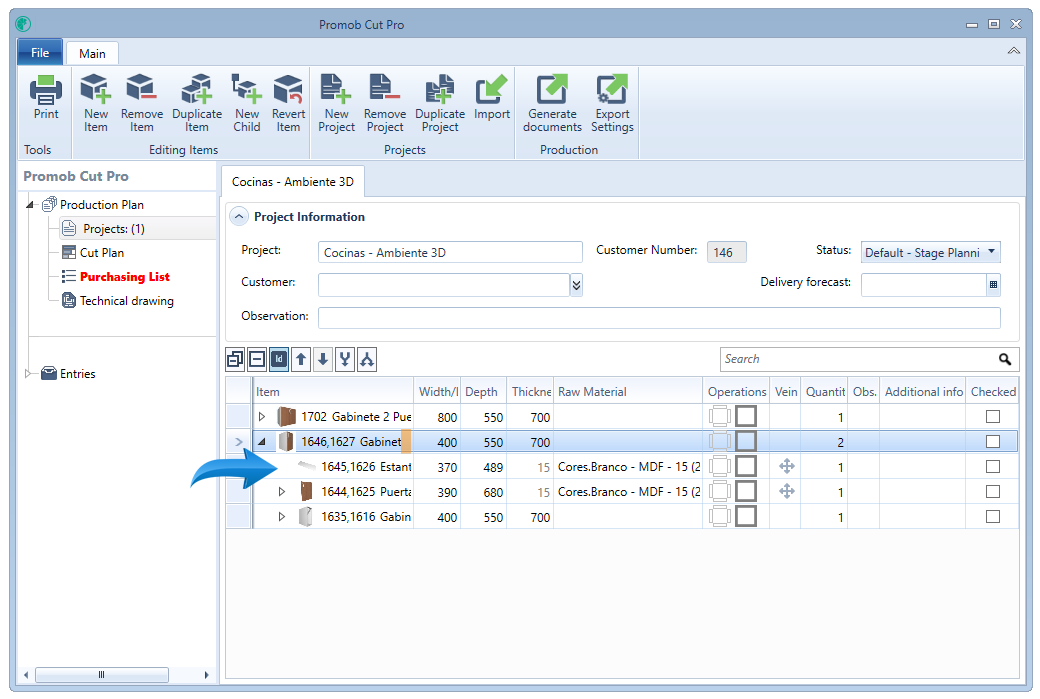Click the search magnifier icon
The image size is (1040, 699).
[x=1005, y=359]
